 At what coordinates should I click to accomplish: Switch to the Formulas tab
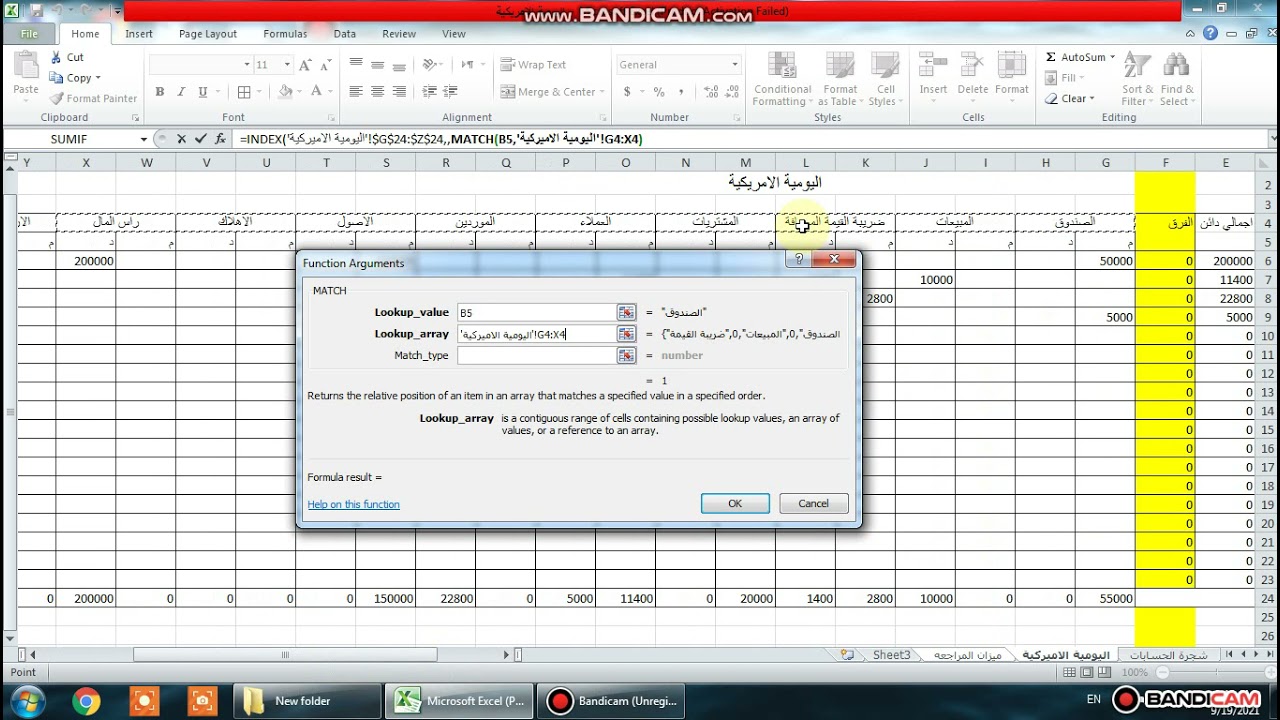pos(285,33)
